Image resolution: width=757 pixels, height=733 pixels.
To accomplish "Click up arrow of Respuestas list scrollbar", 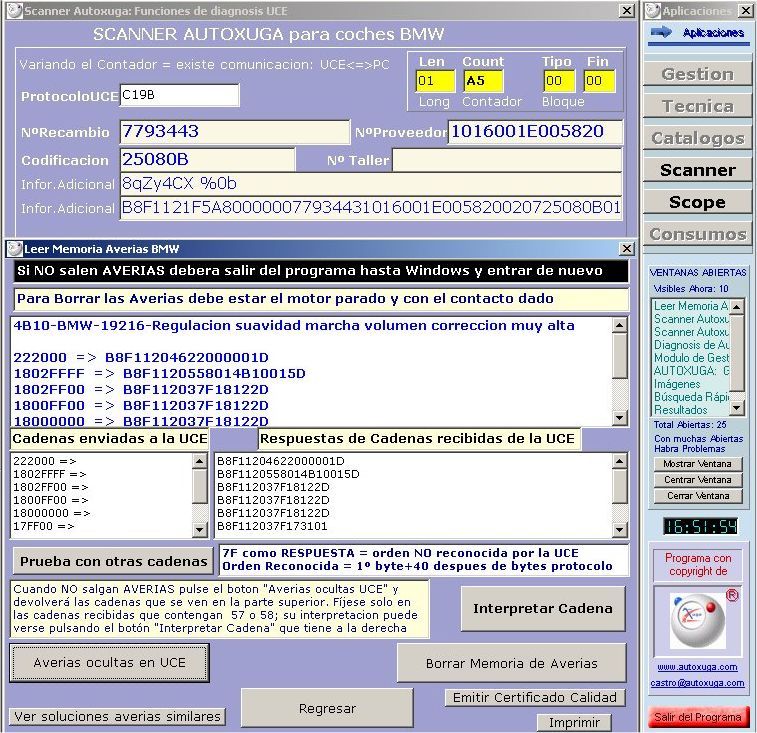I will [620, 461].
